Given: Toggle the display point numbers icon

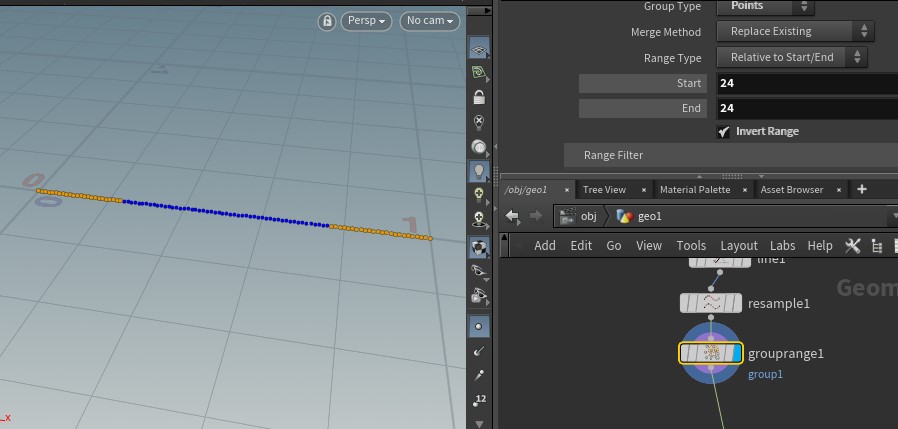Looking at the screenshot, I should coord(479,400).
